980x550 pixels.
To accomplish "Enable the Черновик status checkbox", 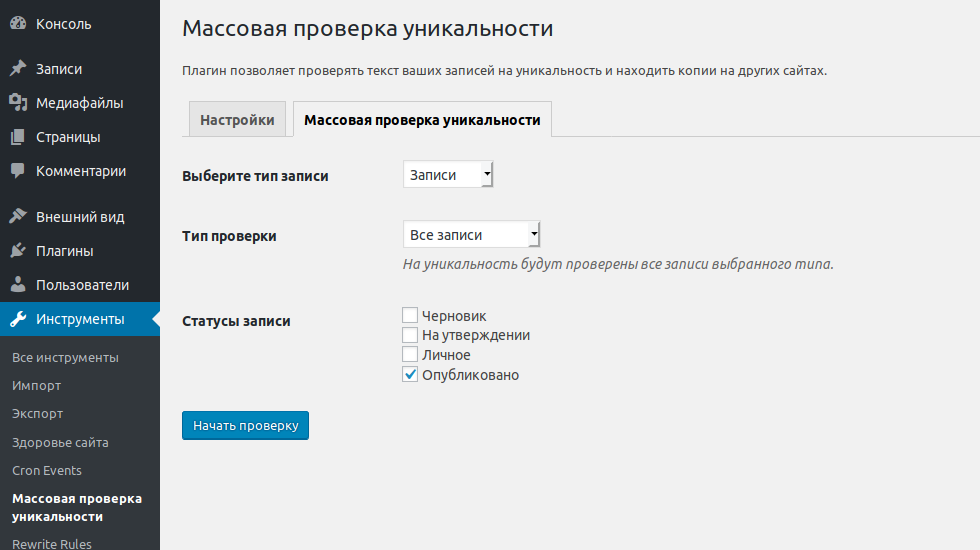I will coord(410,315).
